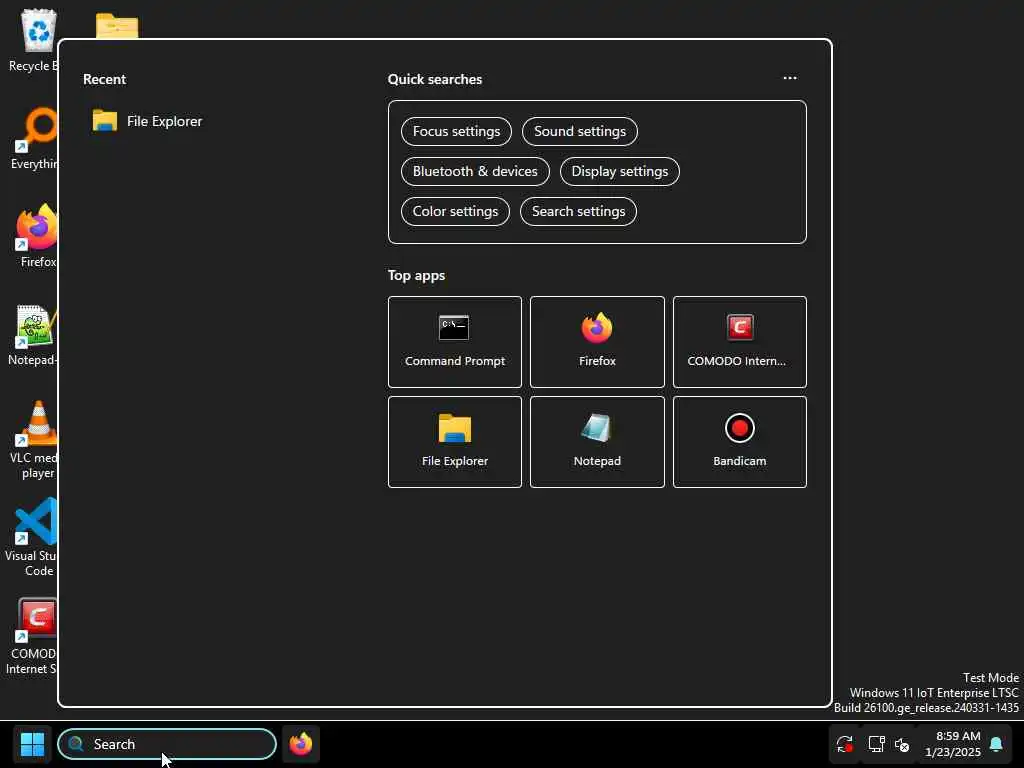Choose the Bluetooth & devices quick search
This screenshot has height=768, width=1024.
coord(475,171)
